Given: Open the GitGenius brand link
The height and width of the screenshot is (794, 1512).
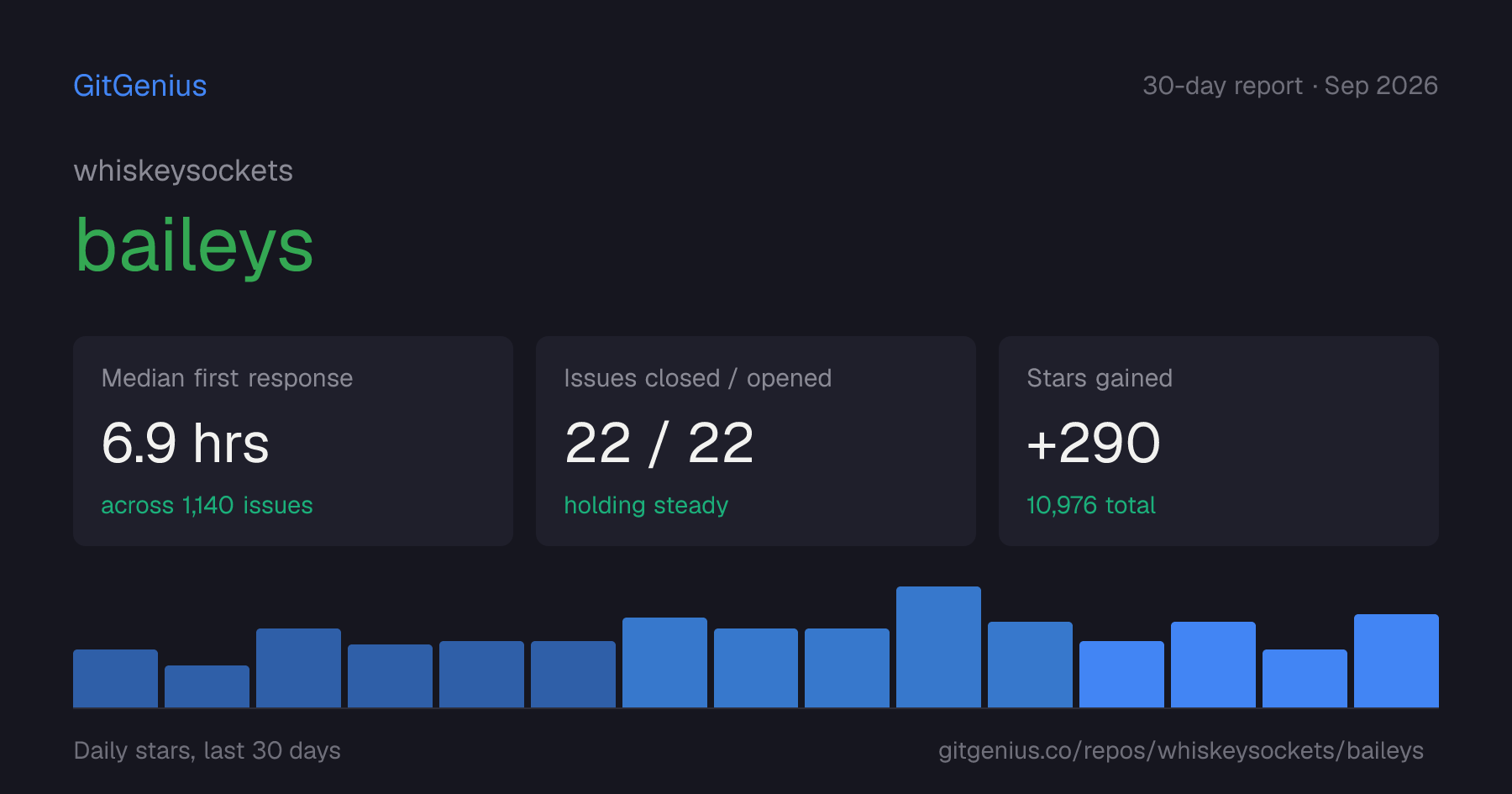Looking at the screenshot, I should (140, 86).
